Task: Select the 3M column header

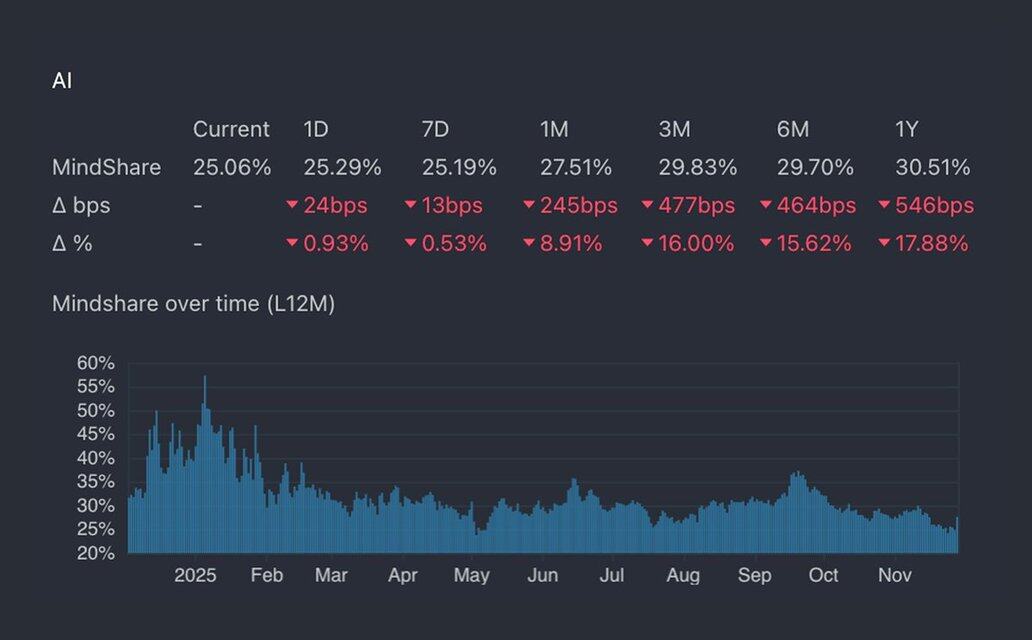Action: pyautogui.click(x=674, y=129)
